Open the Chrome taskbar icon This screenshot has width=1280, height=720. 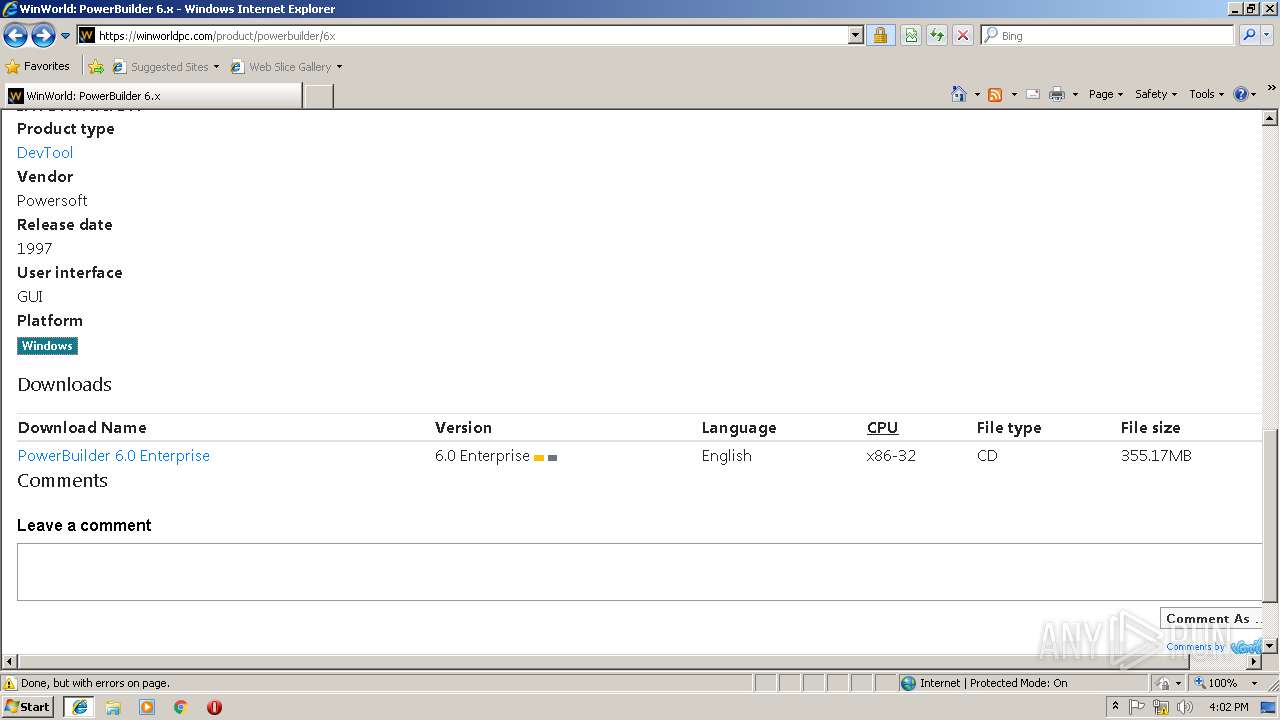coord(180,707)
